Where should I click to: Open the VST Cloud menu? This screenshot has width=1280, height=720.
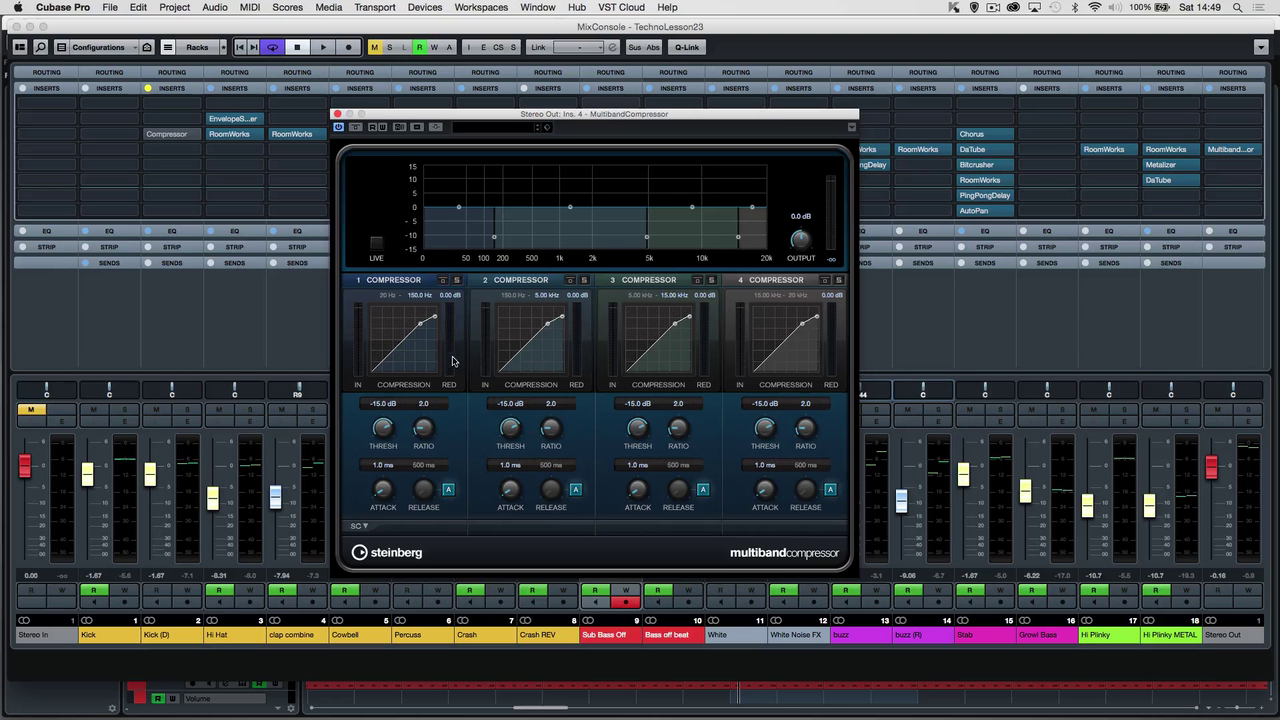click(621, 7)
